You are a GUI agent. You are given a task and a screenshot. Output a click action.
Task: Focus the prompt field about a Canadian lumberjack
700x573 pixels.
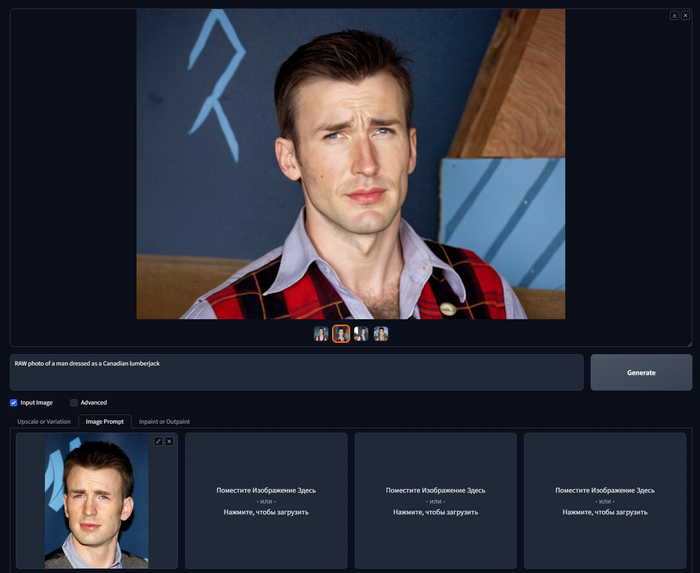click(296, 372)
